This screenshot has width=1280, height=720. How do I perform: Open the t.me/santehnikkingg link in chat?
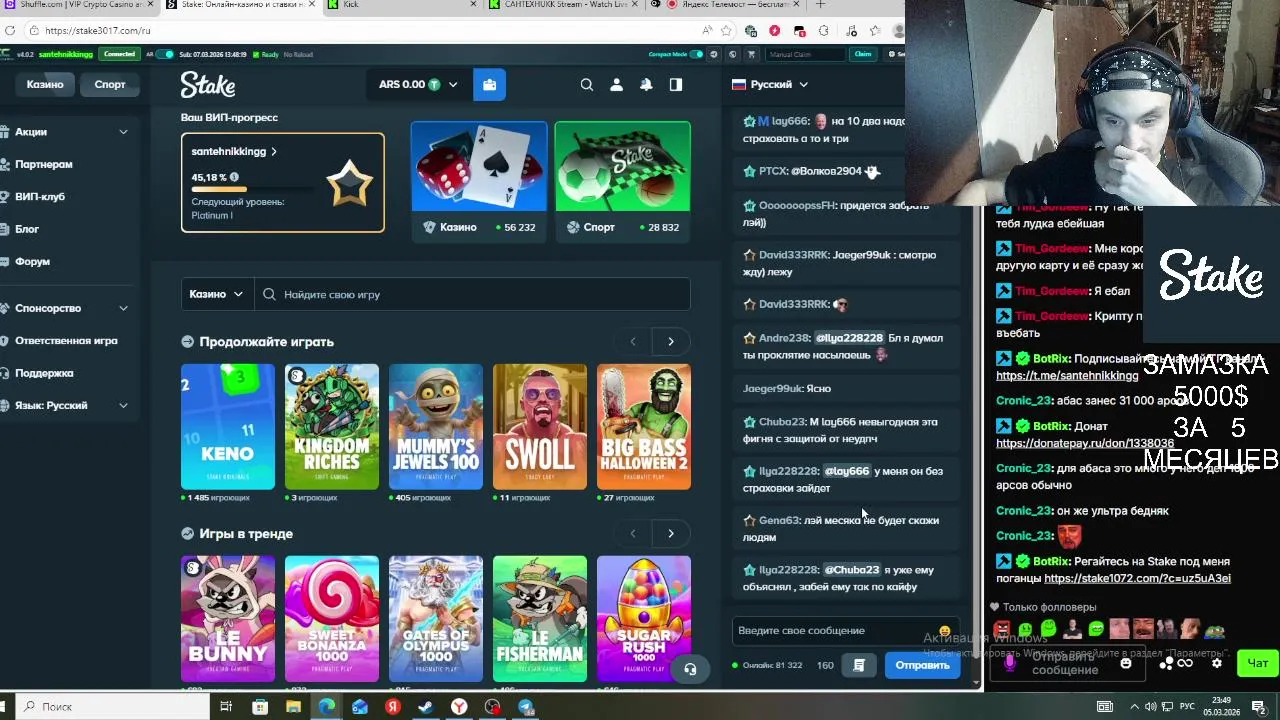tap(1067, 375)
